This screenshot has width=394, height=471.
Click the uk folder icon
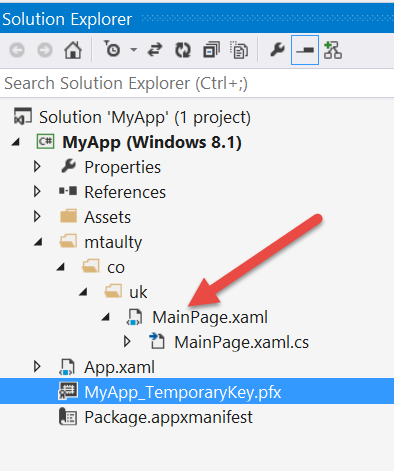[x=113, y=291]
